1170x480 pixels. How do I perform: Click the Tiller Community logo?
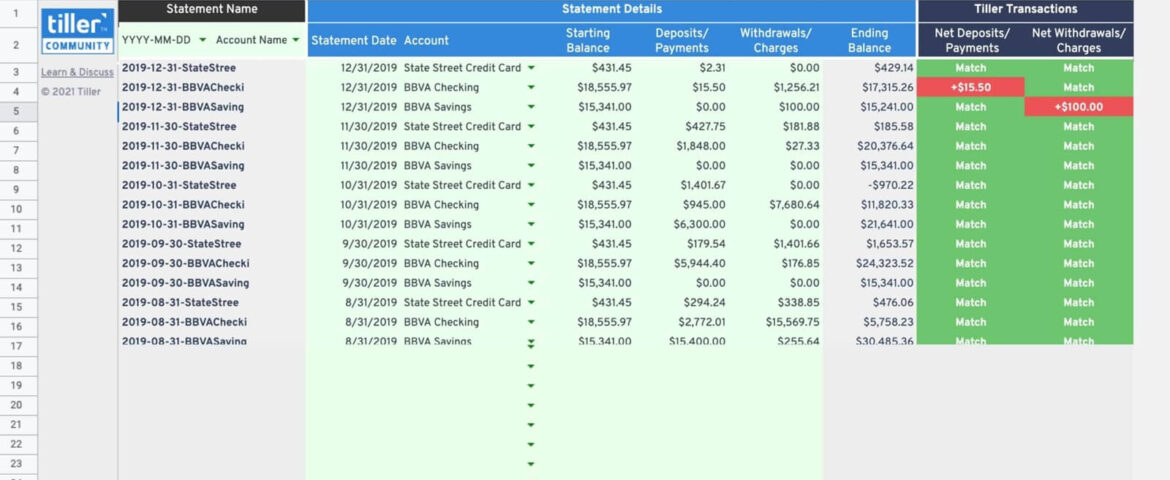pos(78,31)
